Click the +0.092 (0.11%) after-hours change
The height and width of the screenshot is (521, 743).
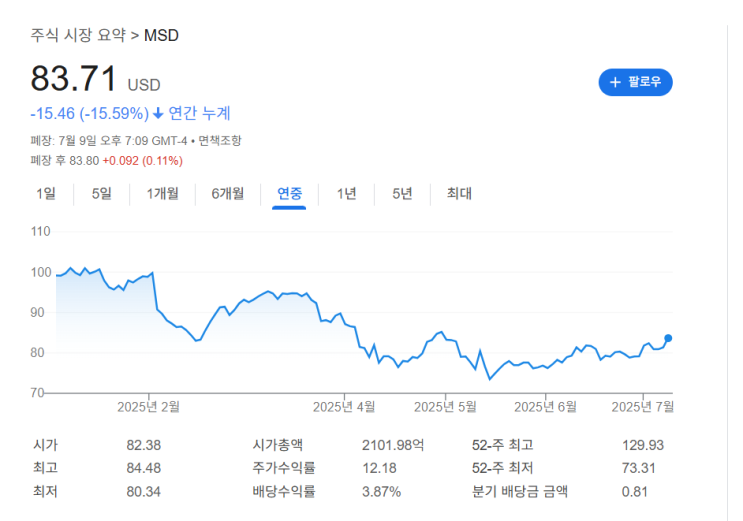tap(143, 161)
